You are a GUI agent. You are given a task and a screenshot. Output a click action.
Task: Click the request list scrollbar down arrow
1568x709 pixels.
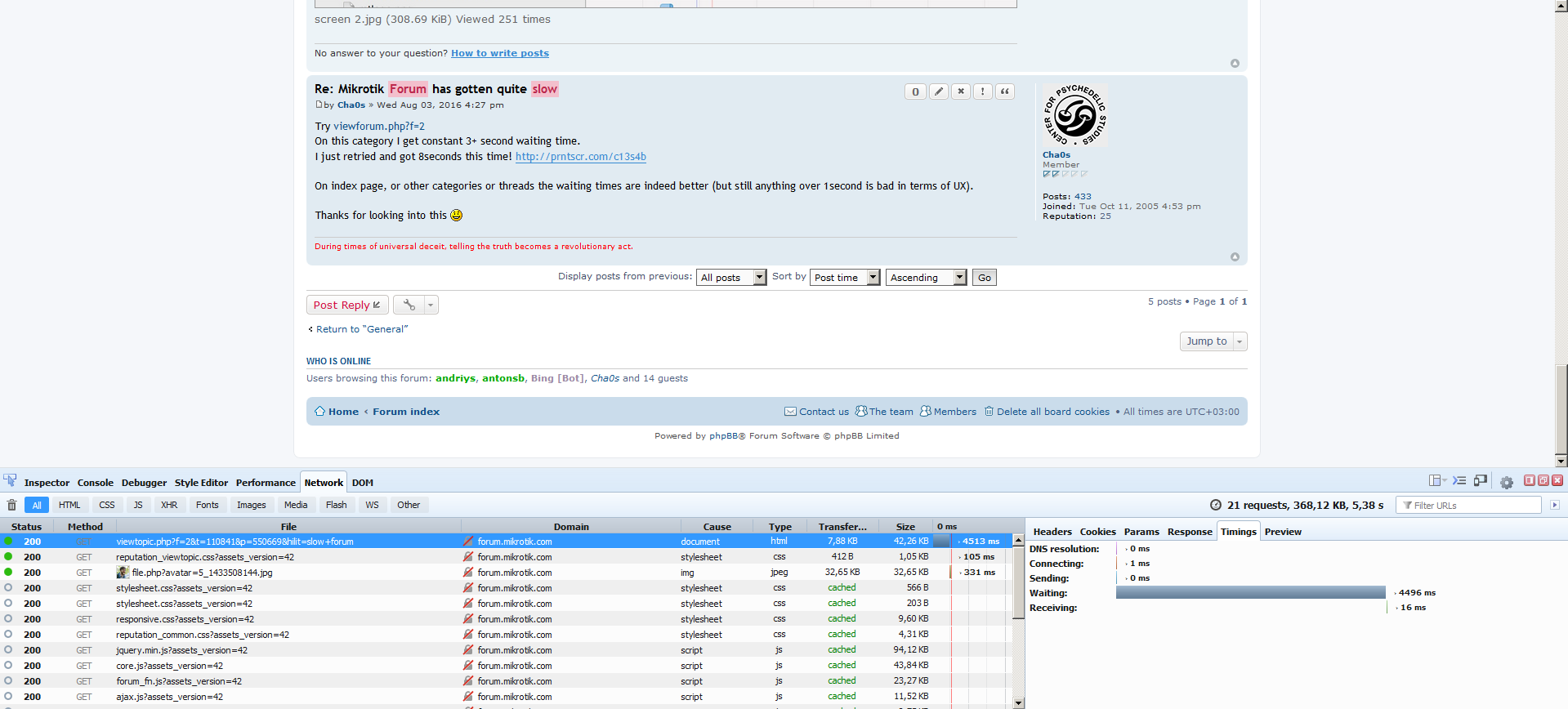pyautogui.click(x=1018, y=702)
